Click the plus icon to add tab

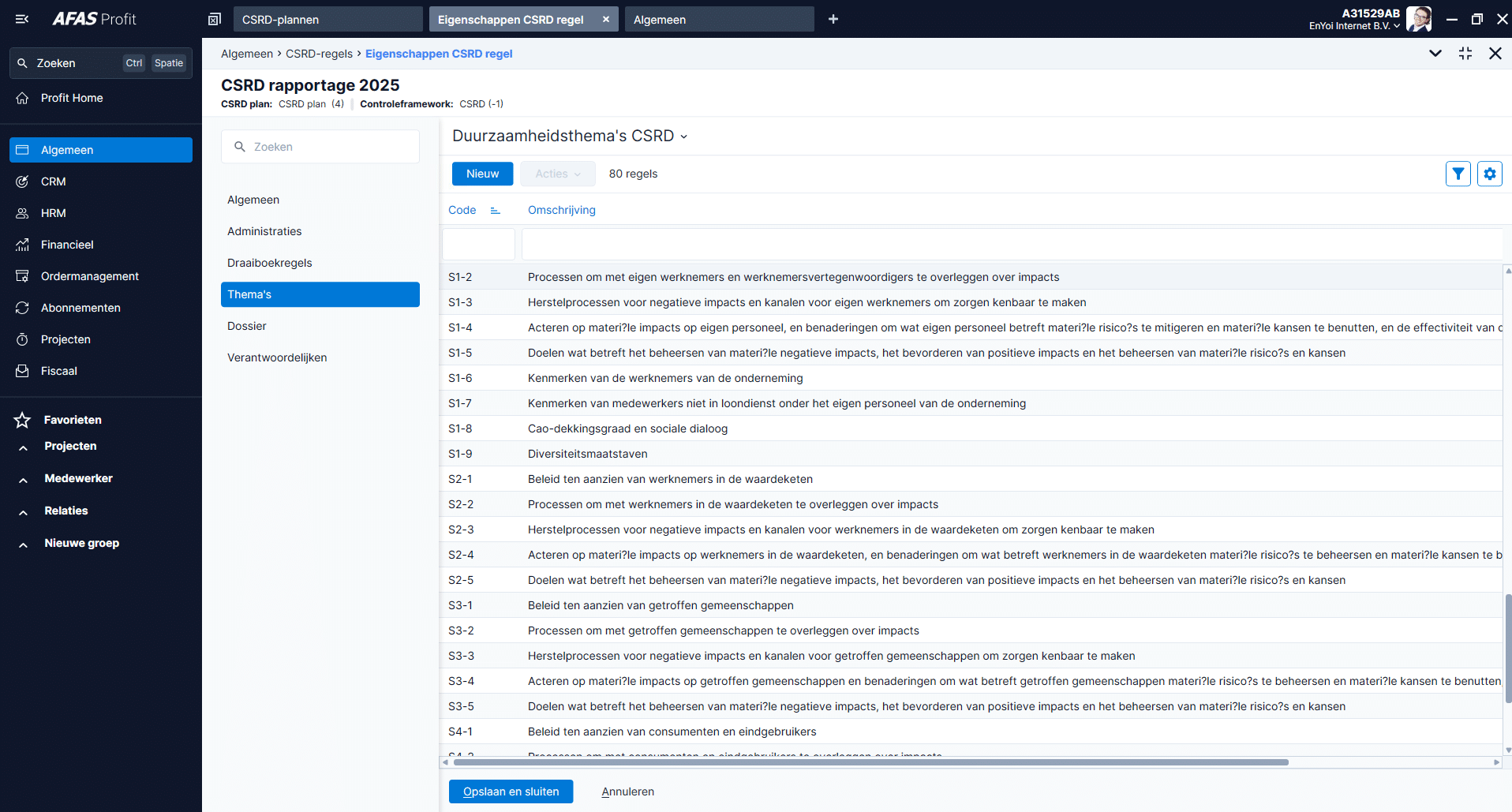pyautogui.click(x=833, y=19)
